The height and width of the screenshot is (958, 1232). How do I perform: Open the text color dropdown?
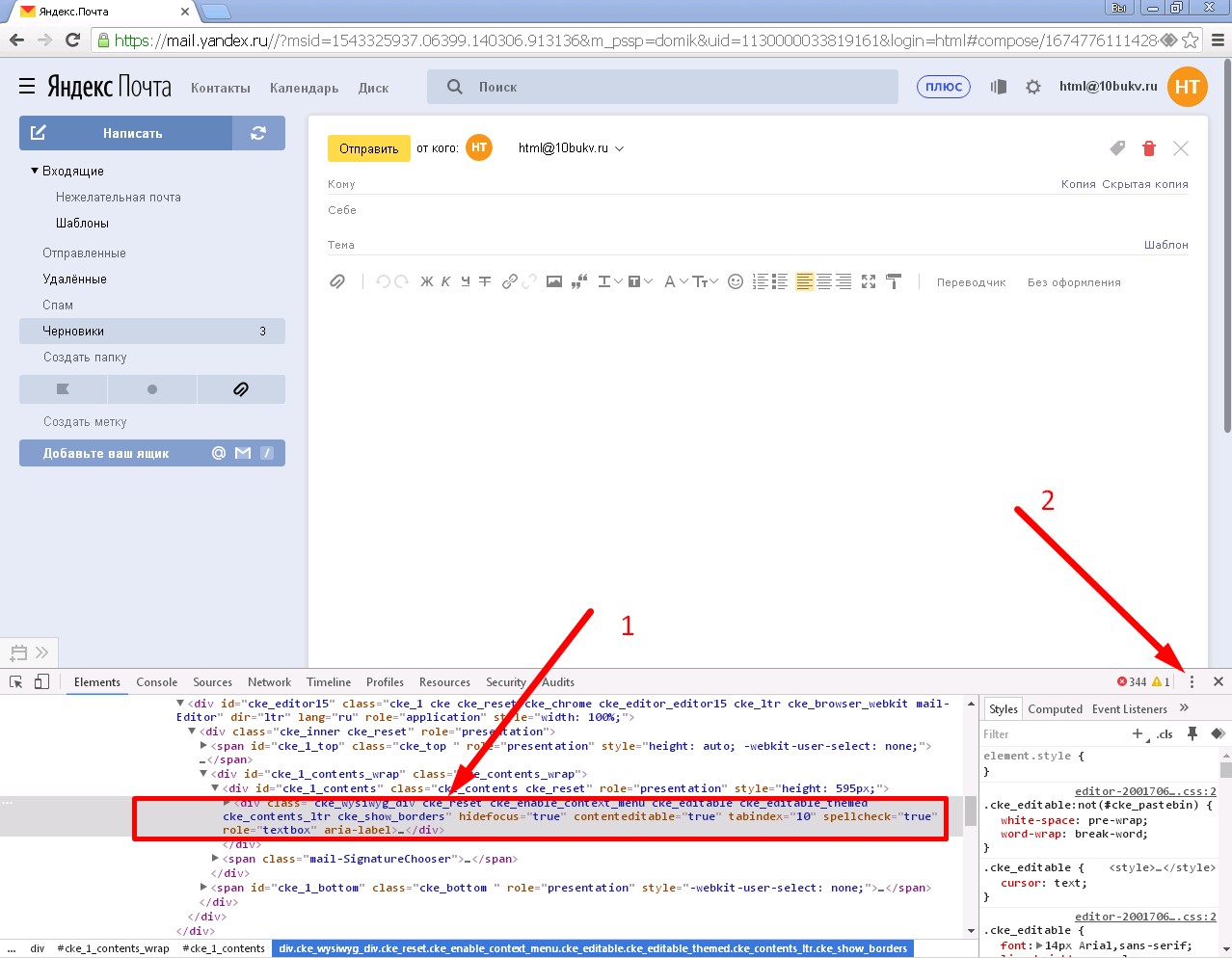(610, 281)
